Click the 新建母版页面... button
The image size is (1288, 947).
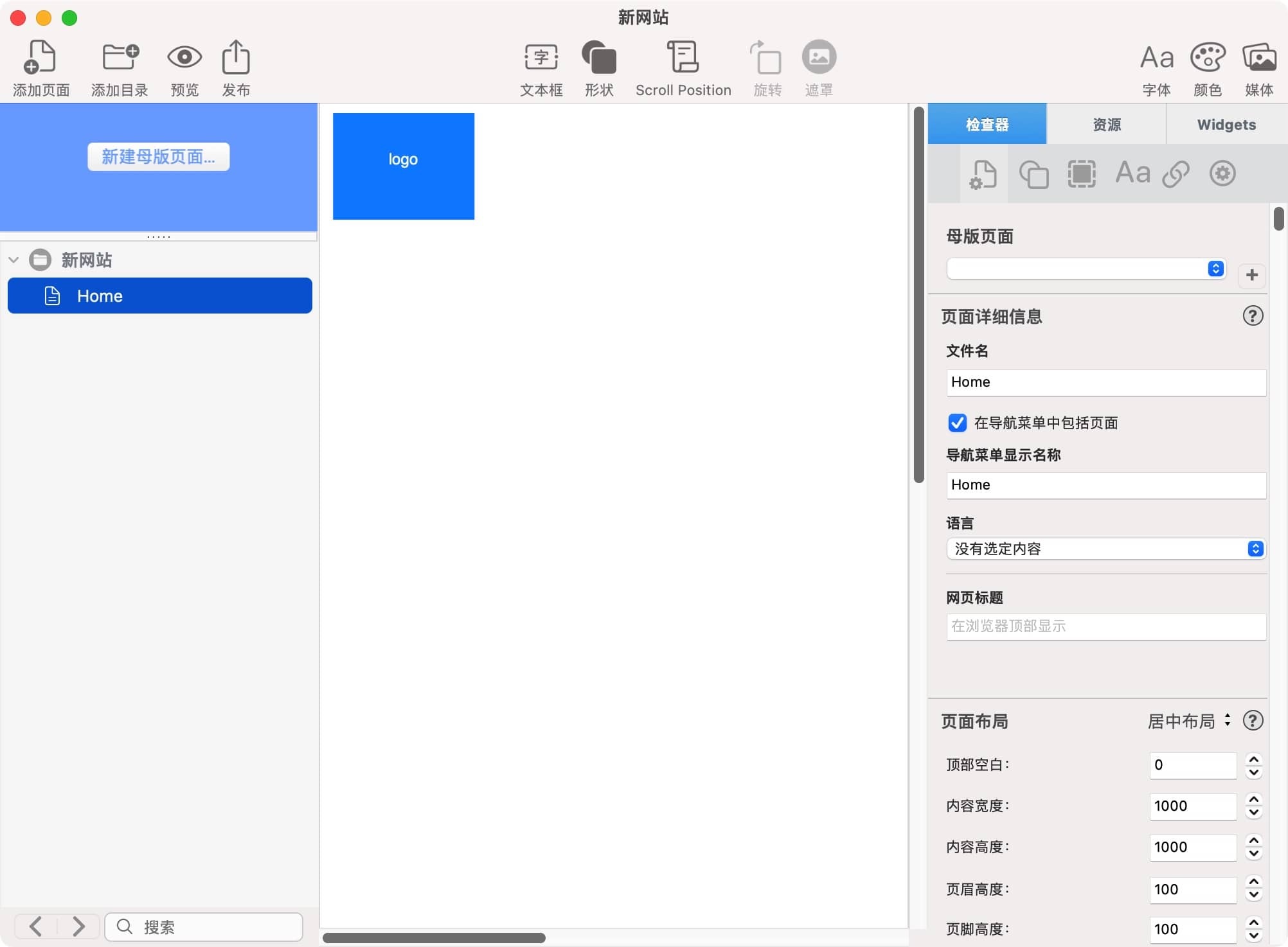158,157
